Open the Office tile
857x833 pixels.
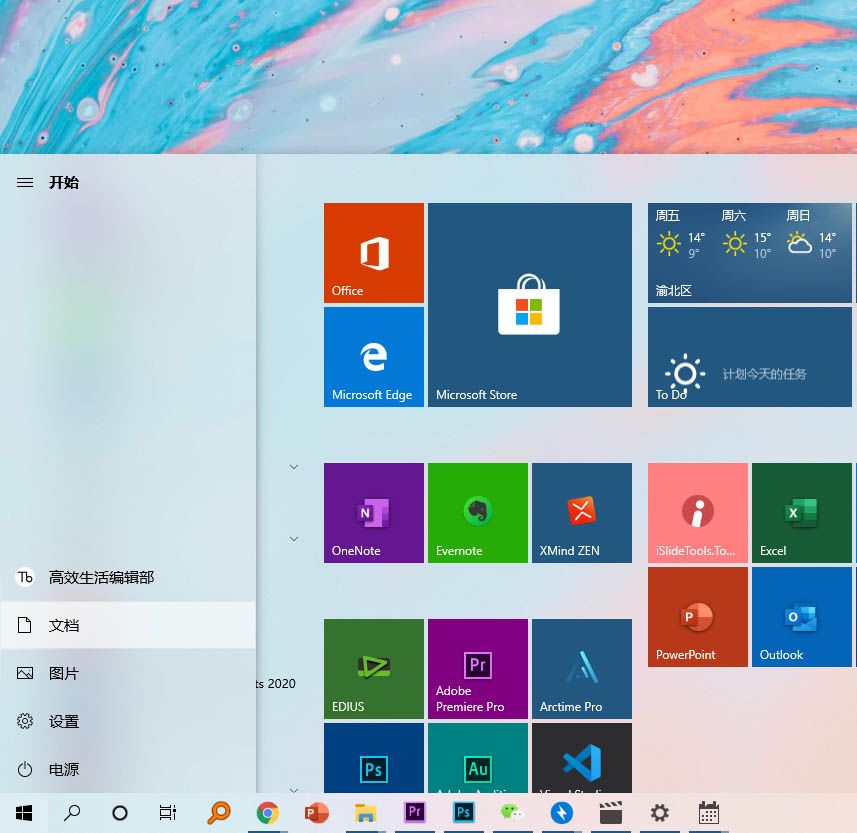pyautogui.click(x=373, y=253)
